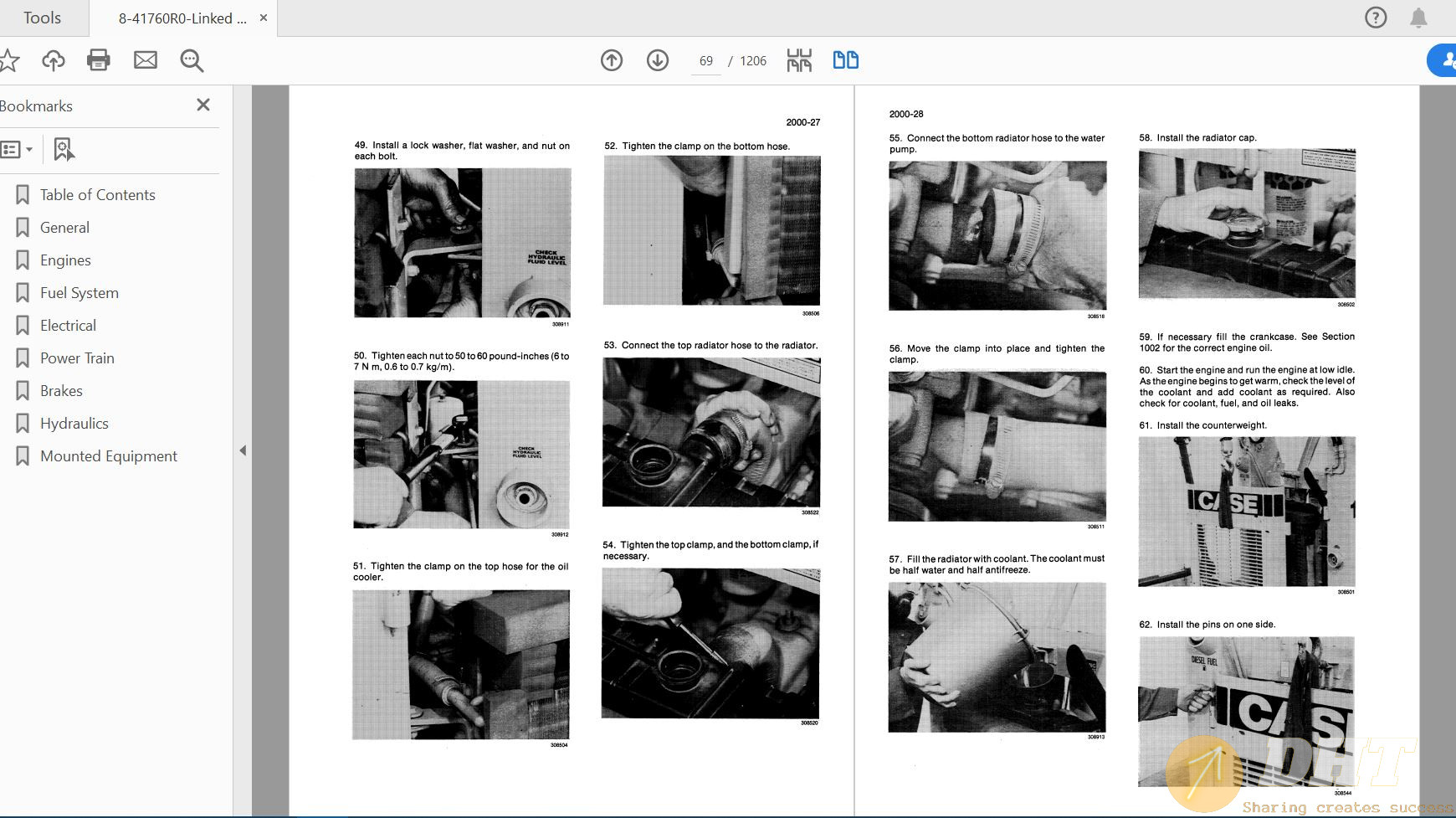Open notifications bell
Image resolution: width=1456 pixels, height=818 pixels.
coord(1418,18)
